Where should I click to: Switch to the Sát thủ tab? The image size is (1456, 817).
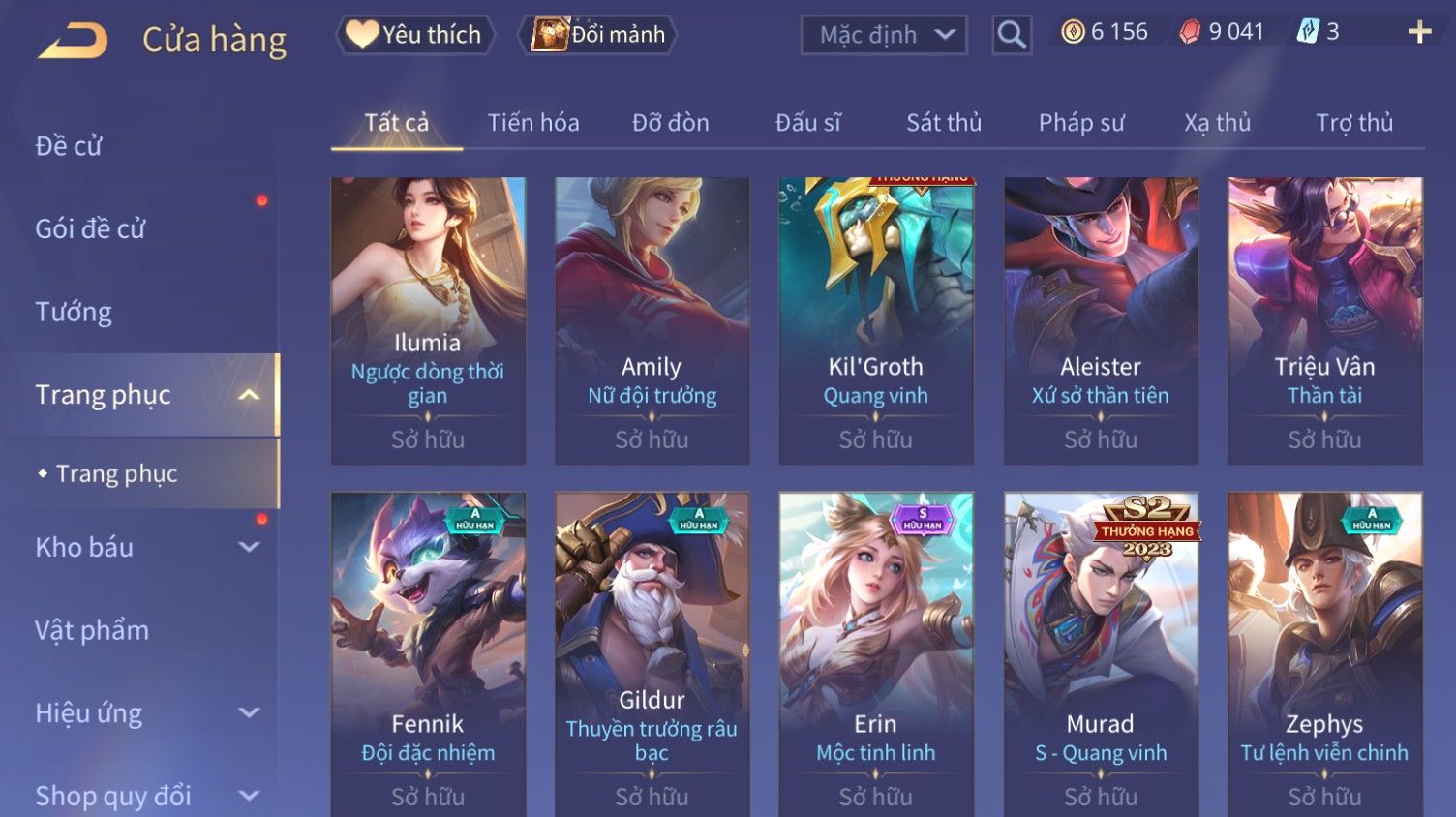click(944, 123)
